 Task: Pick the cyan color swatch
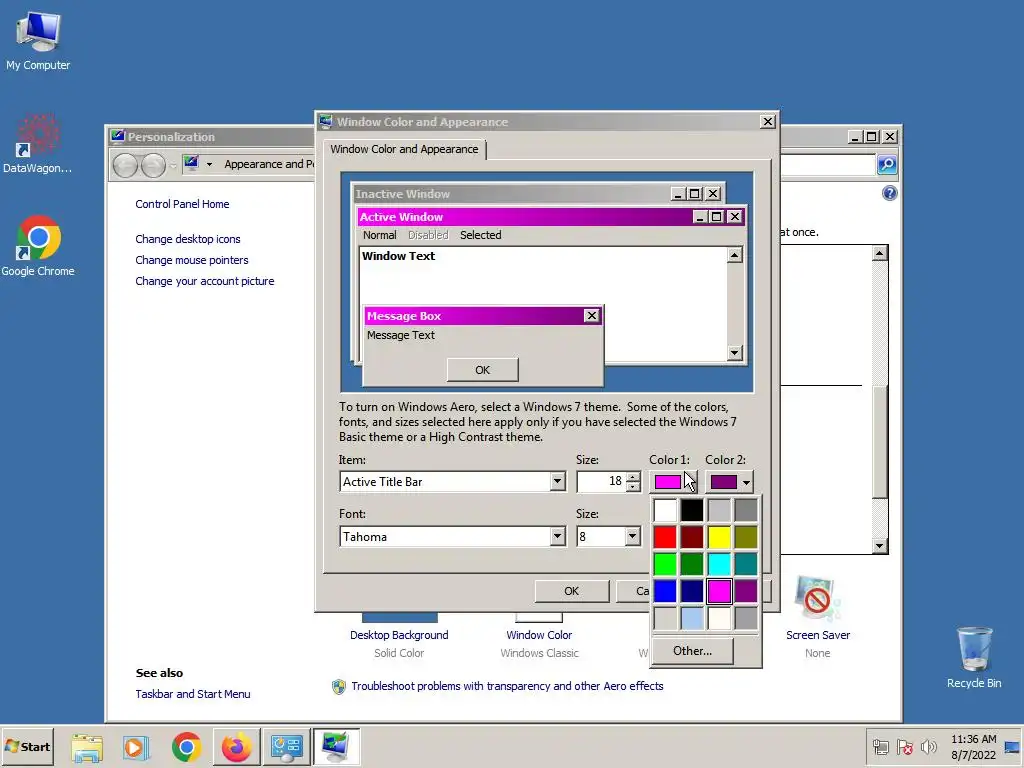719,564
